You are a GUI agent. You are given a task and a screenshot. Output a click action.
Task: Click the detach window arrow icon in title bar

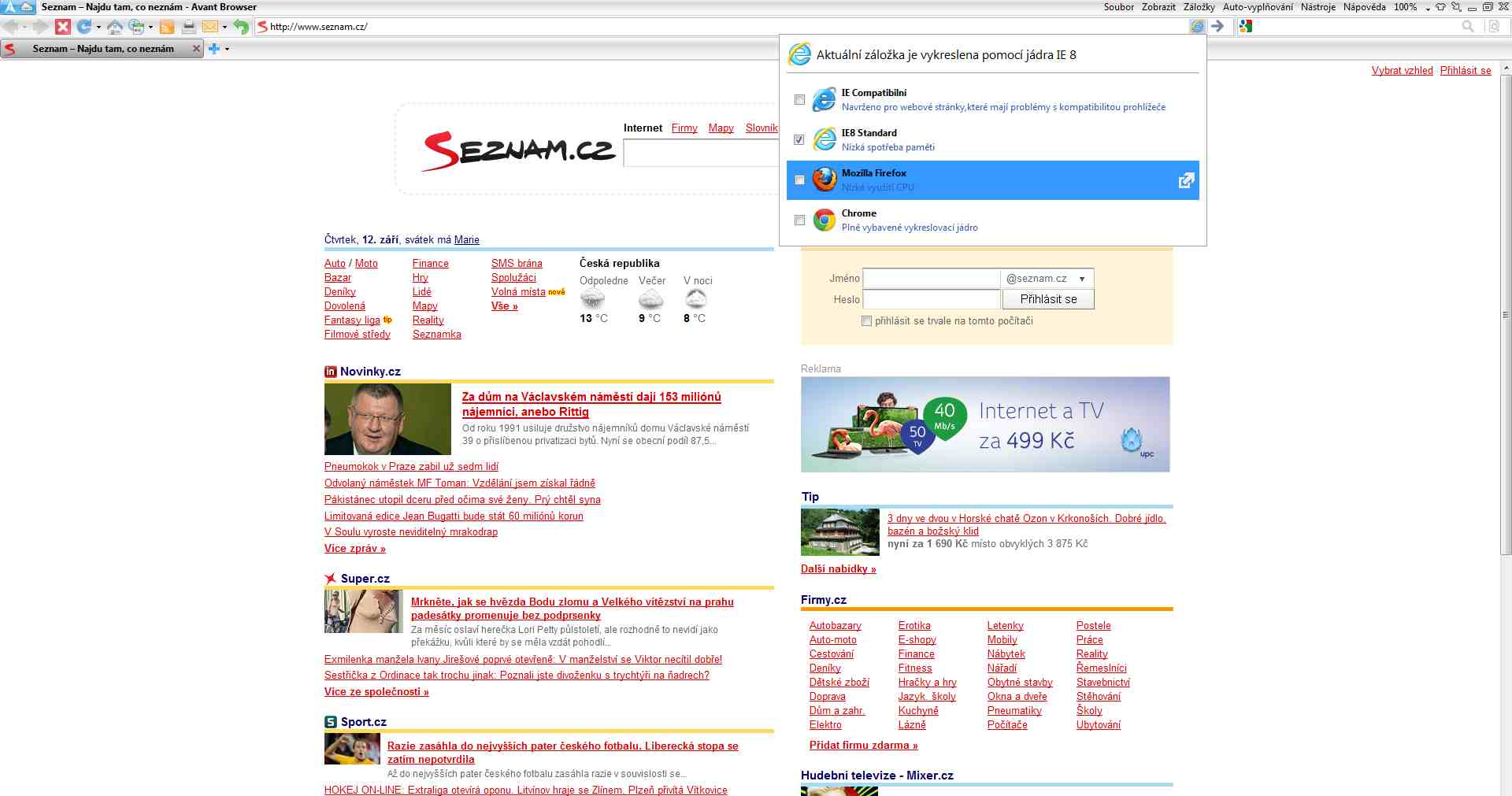click(x=1456, y=7)
